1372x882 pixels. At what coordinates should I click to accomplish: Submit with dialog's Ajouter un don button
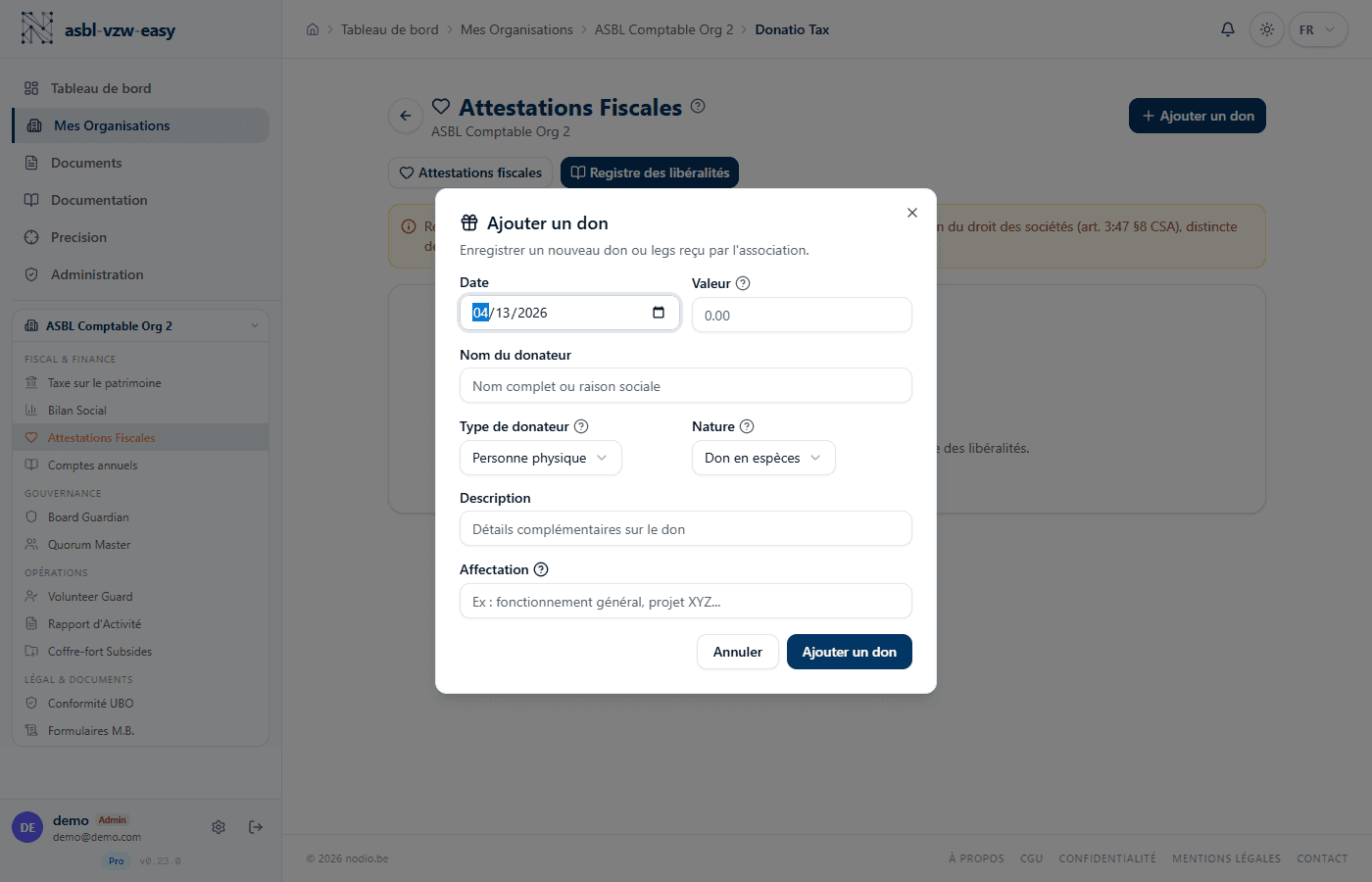[x=850, y=652]
